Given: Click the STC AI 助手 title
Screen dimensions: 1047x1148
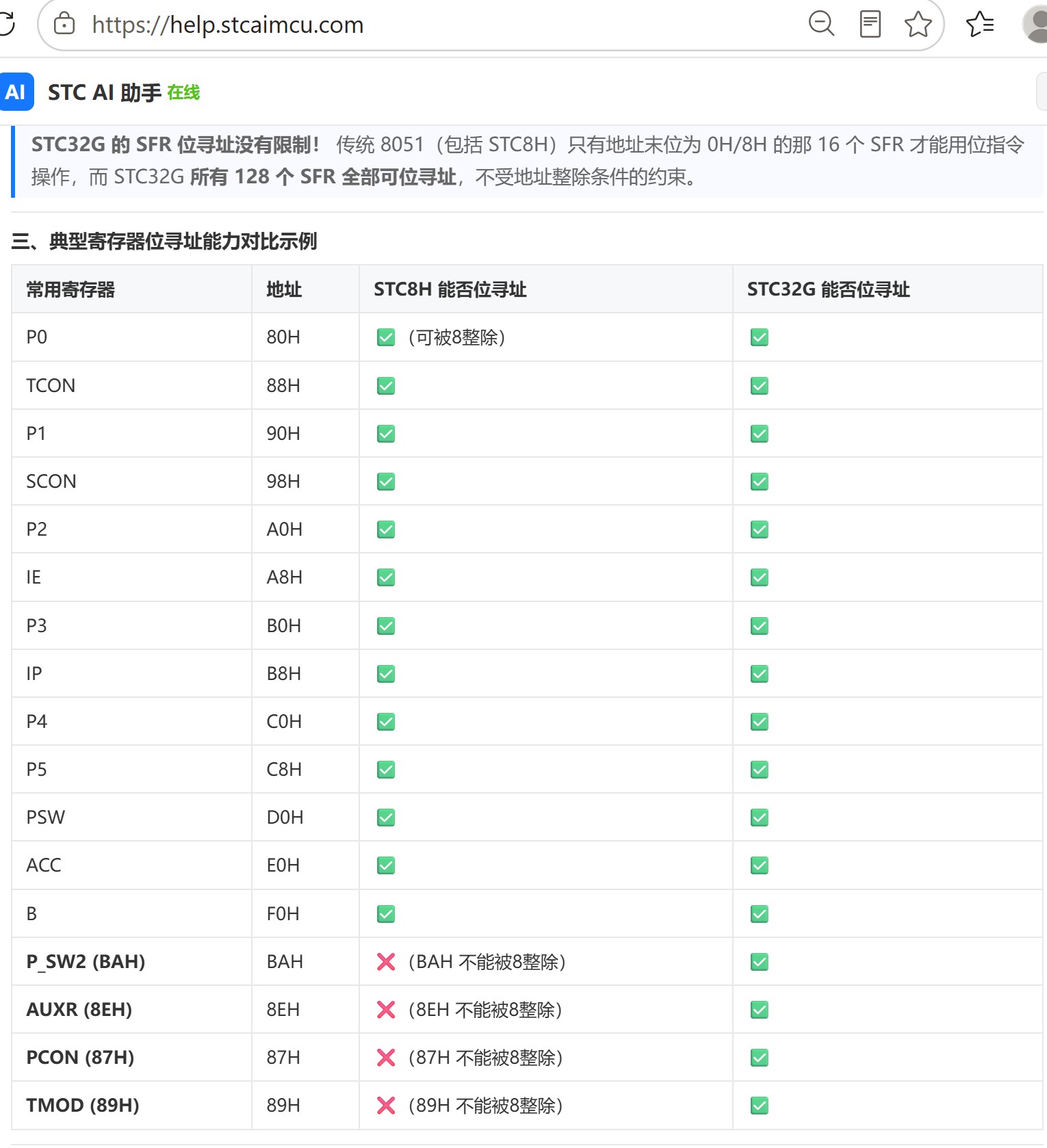Looking at the screenshot, I should coord(105,92).
